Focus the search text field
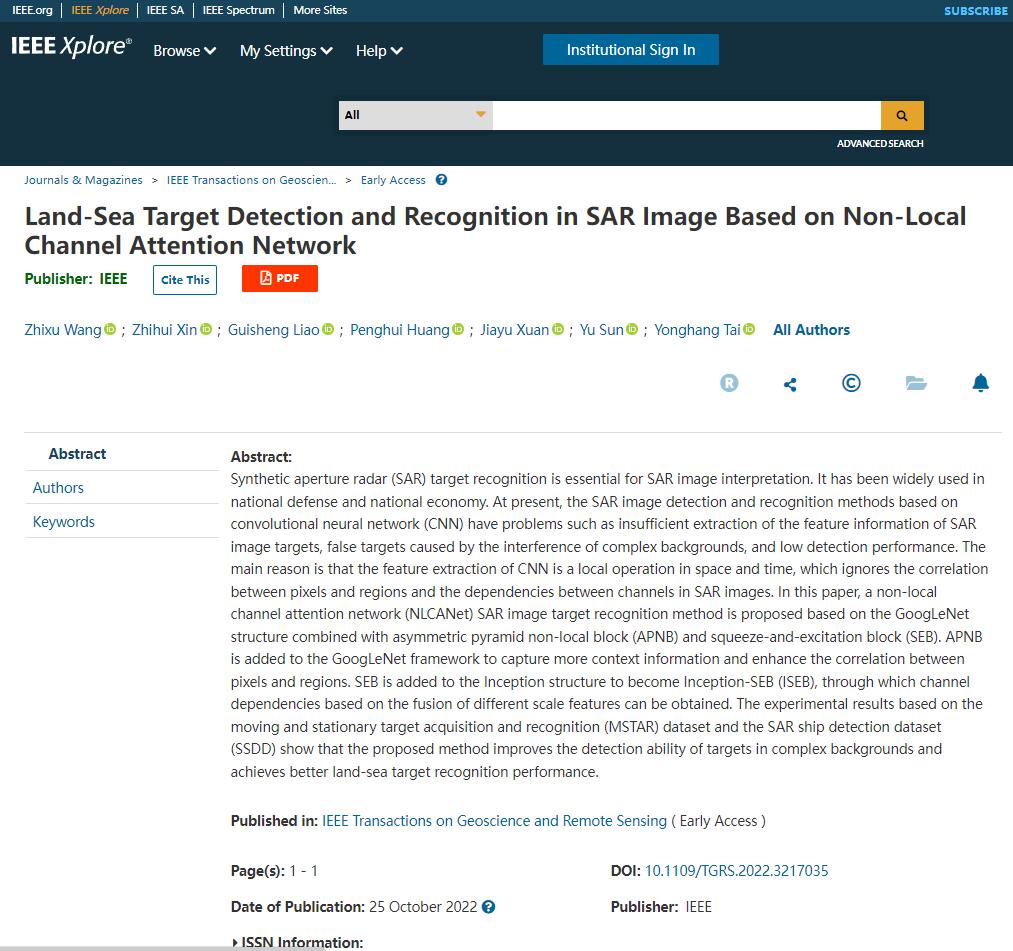 tap(686, 115)
